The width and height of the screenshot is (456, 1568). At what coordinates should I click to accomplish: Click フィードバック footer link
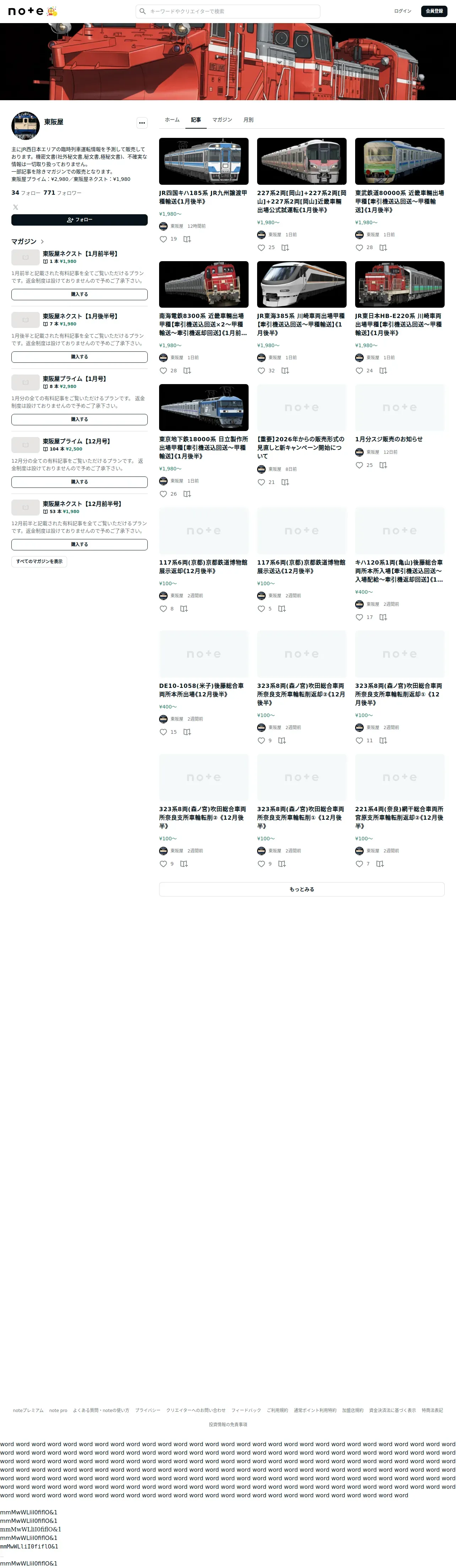pyautogui.click(x=246, y=1410)
